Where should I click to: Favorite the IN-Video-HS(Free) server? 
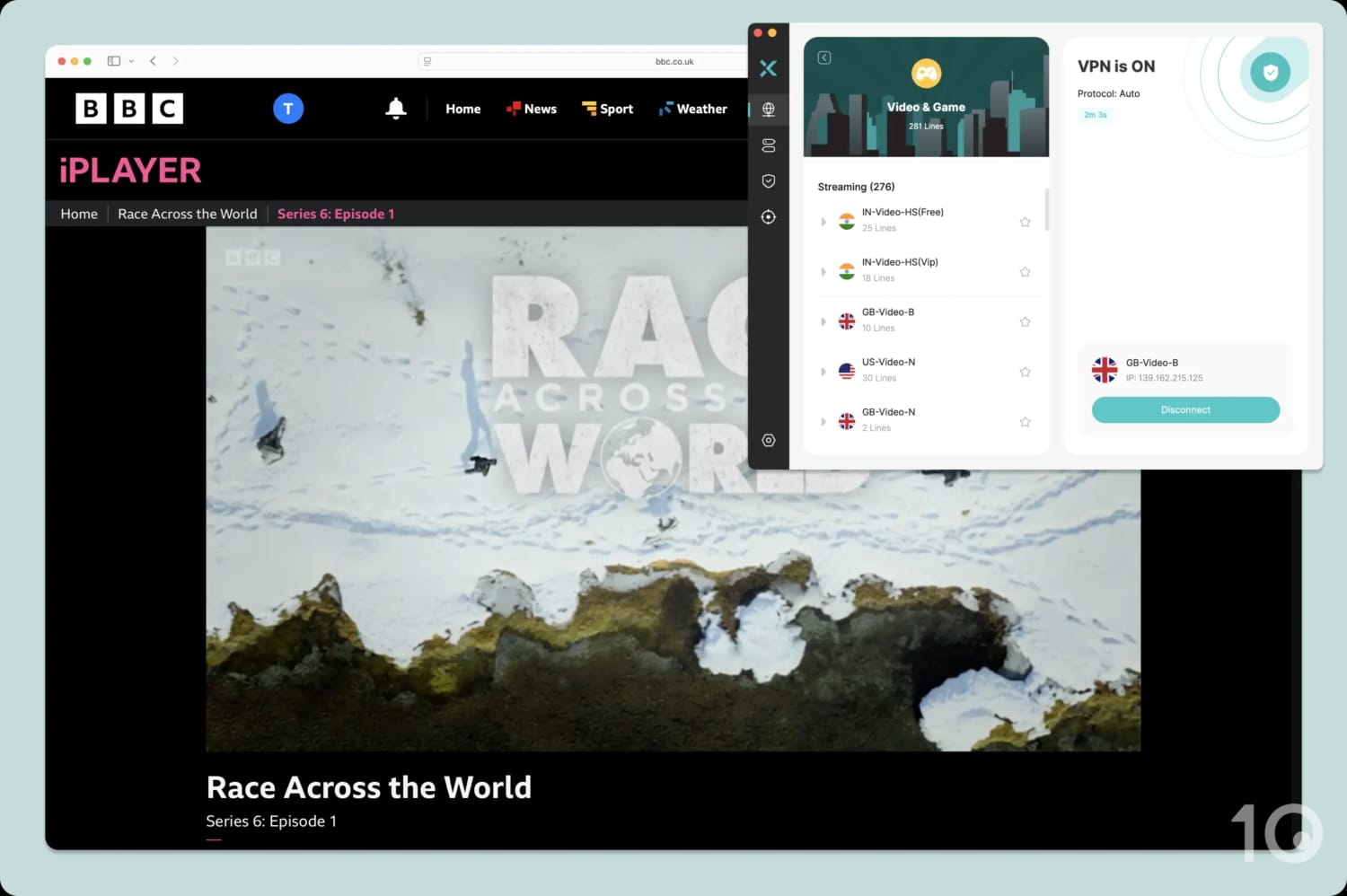pyautogui.click(x=1025, y=222)
